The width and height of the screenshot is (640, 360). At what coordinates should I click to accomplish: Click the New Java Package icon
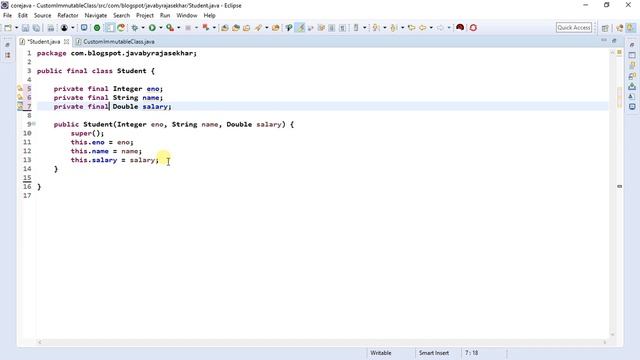coord(224,28)
